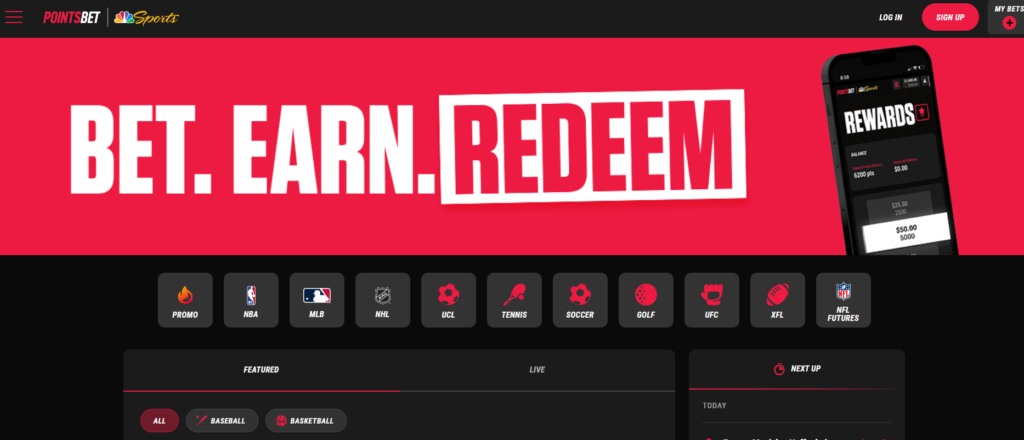Viewport: 1024px width, 440px height.
Task: Select the NHL sport tile
Action: click(x=383, y=300)
